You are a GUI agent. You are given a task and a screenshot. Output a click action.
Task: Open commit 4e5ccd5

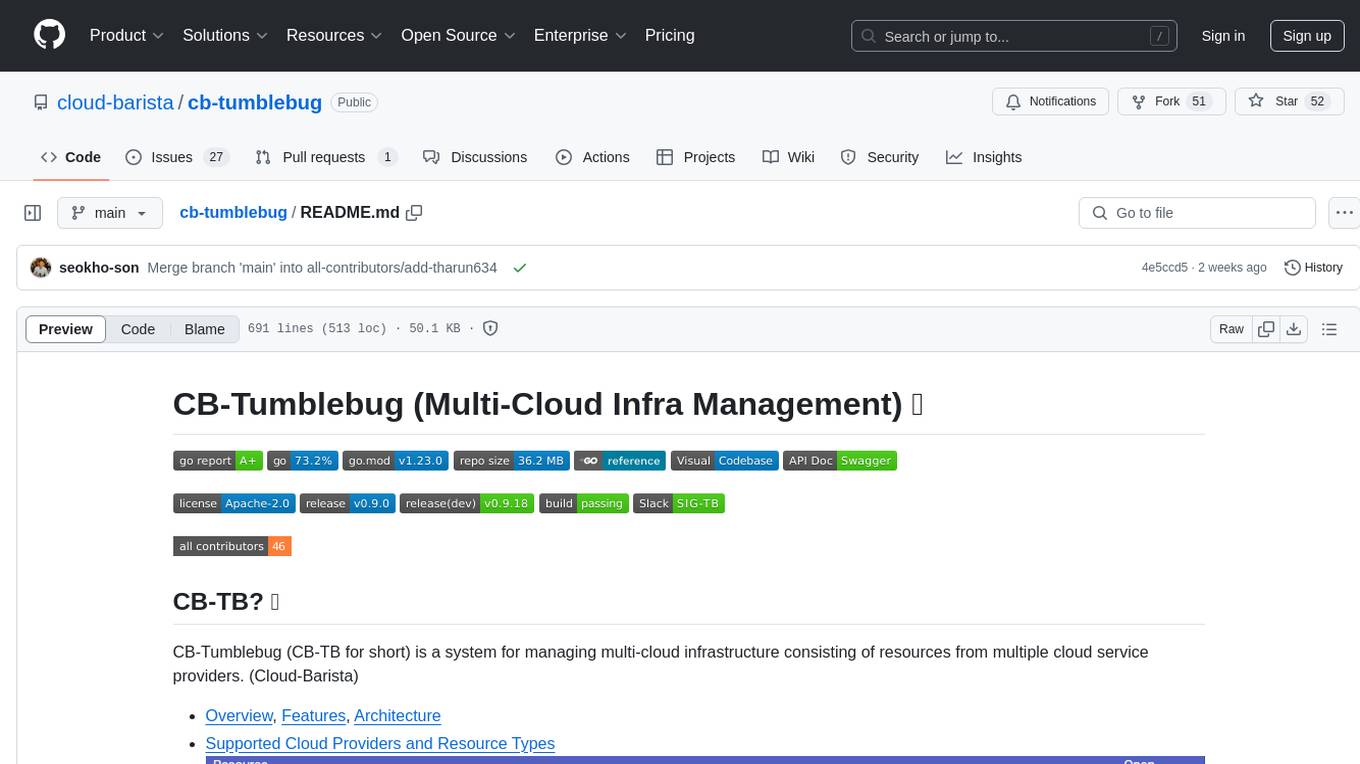click(1165, 268)
